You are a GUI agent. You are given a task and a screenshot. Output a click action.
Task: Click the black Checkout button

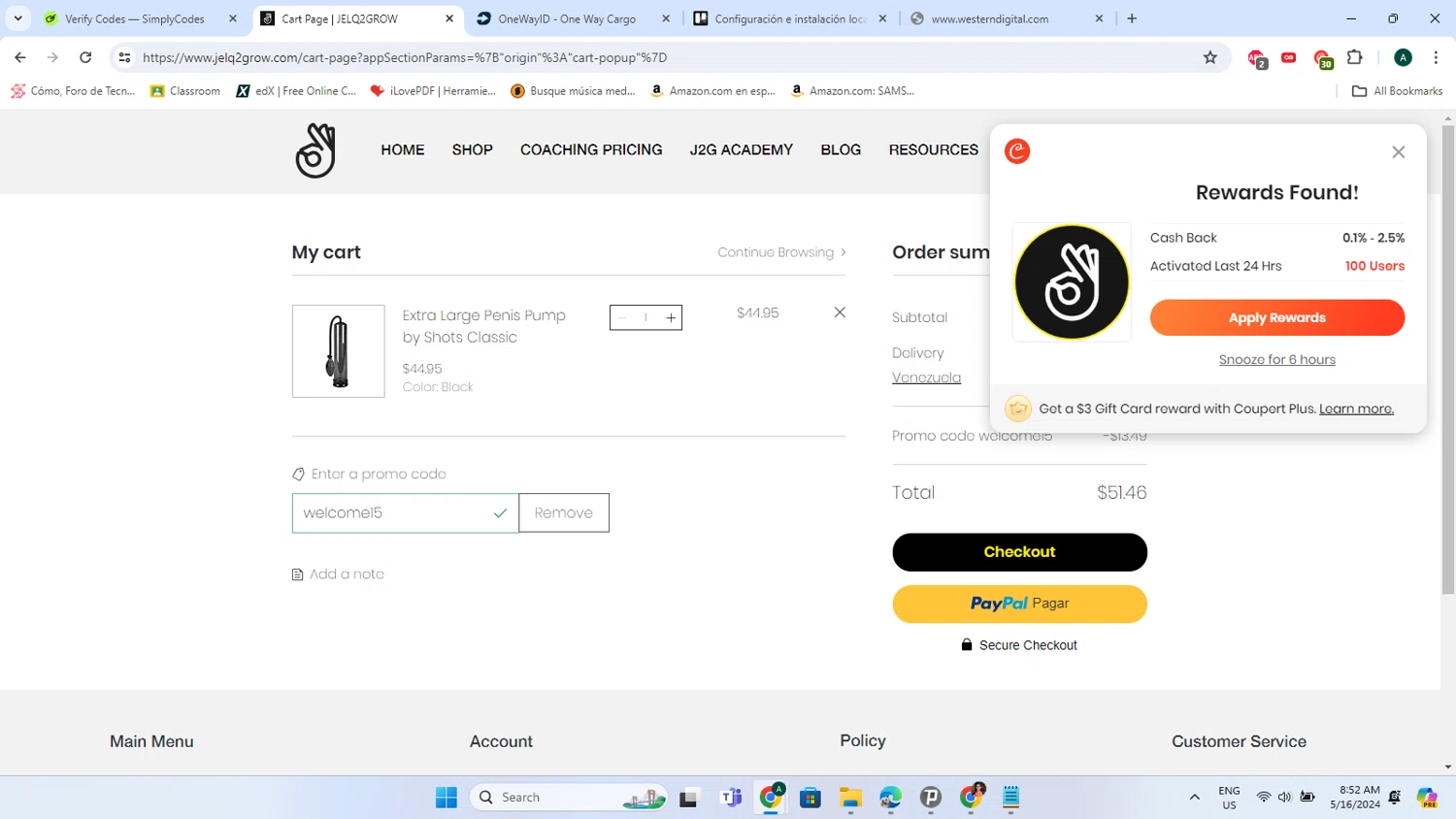[1019, 552]
